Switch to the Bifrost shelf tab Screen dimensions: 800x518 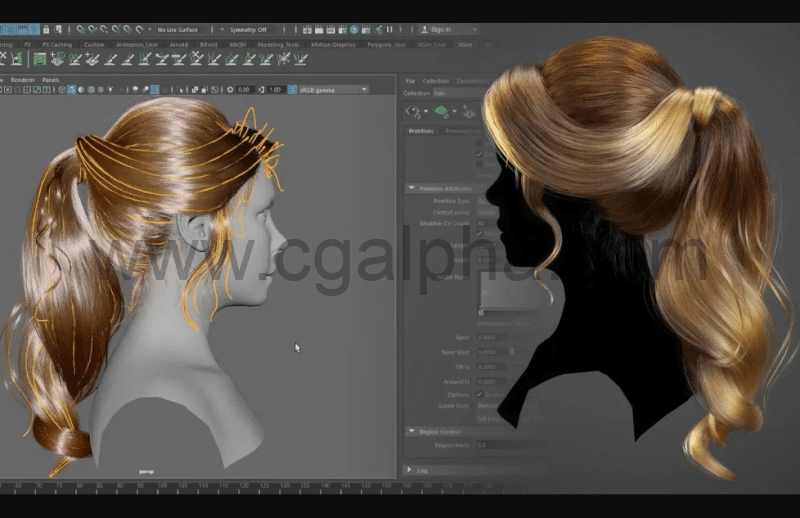point(209,45)
